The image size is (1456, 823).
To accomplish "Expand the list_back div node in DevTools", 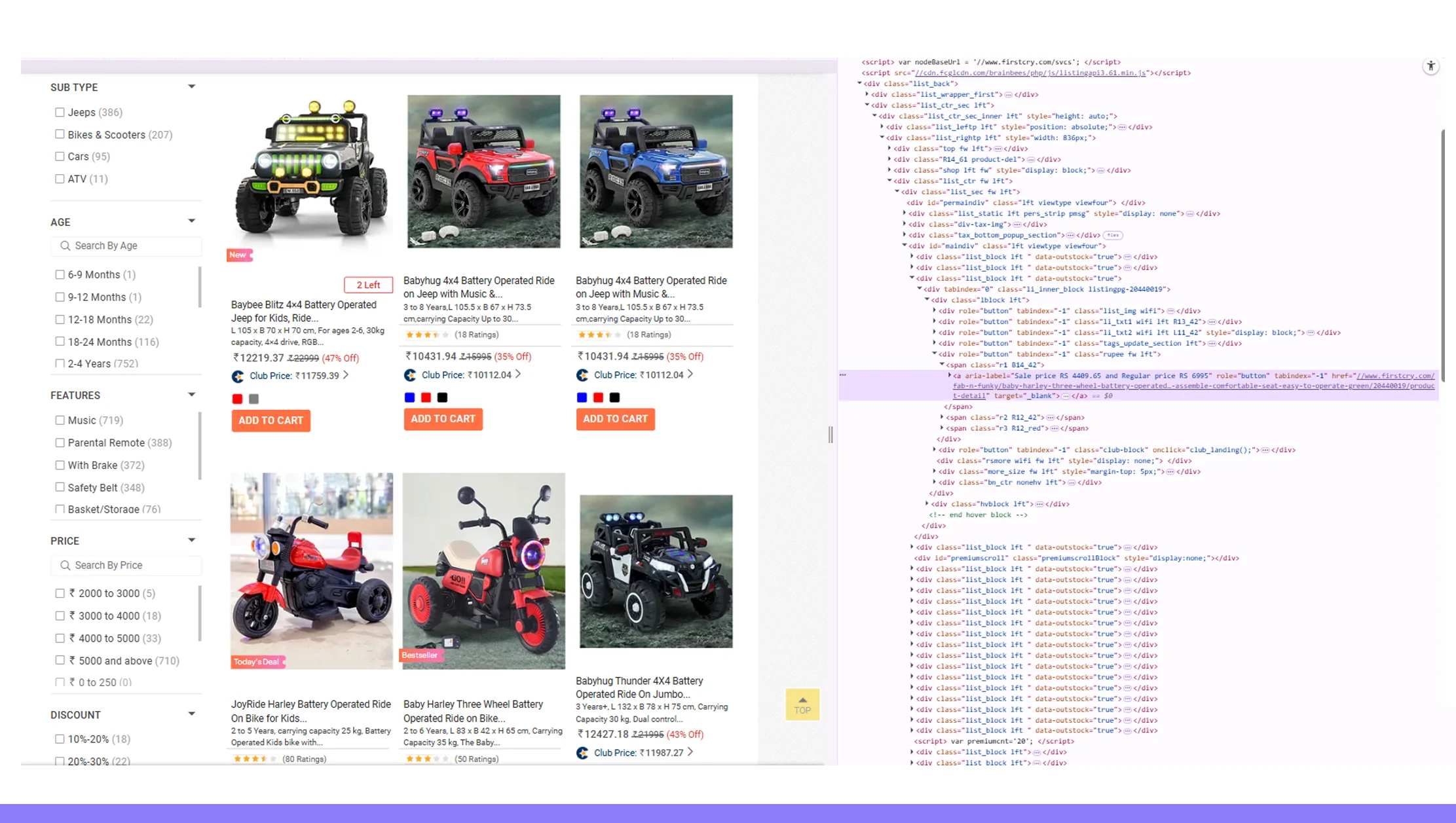I will pyautogui.click(x=859, y=83).
